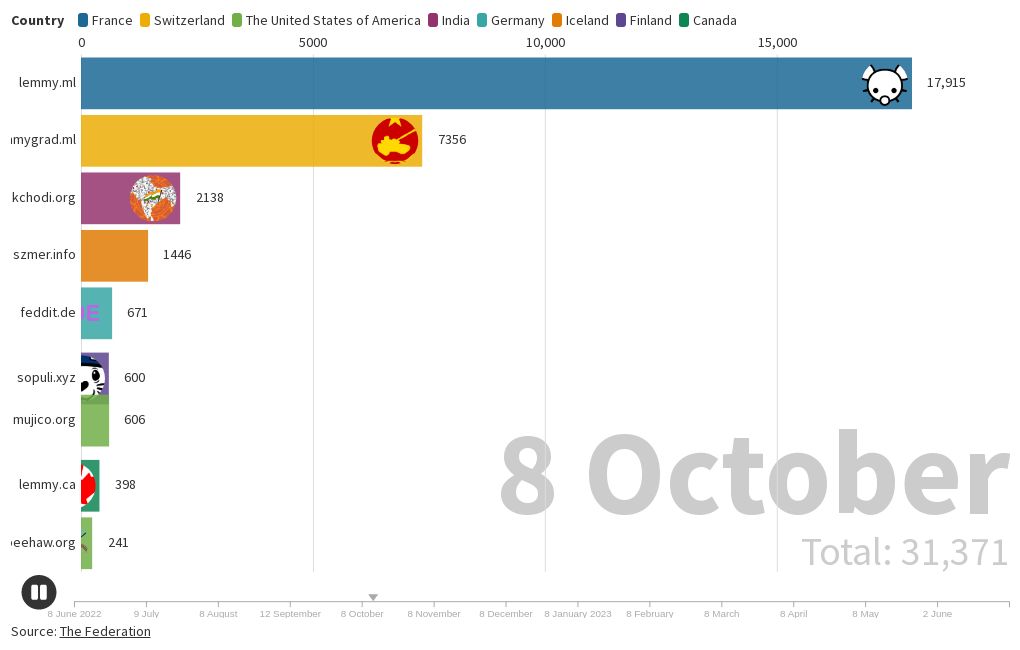Click the 5000 axis tick label
The image size is (1020, 650).
pyautogui.click(x=313, y=43)
